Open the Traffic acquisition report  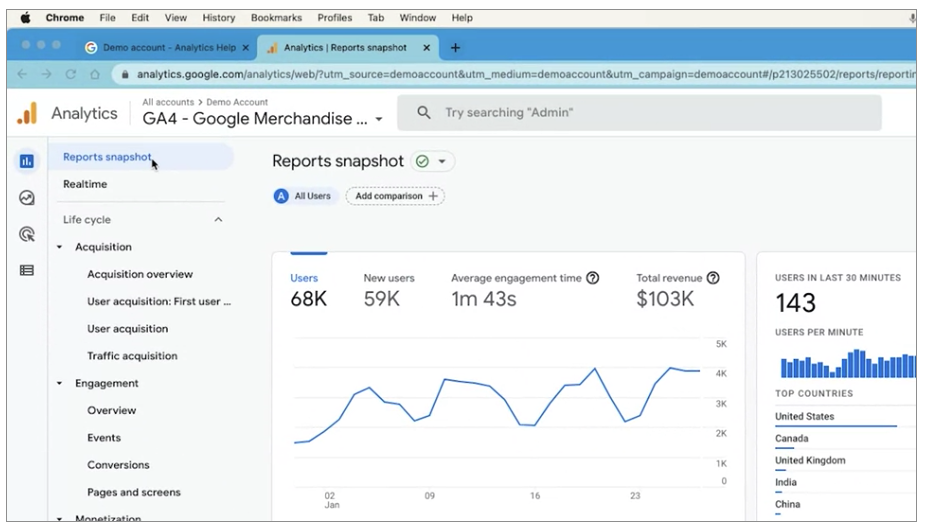(132, 356)
